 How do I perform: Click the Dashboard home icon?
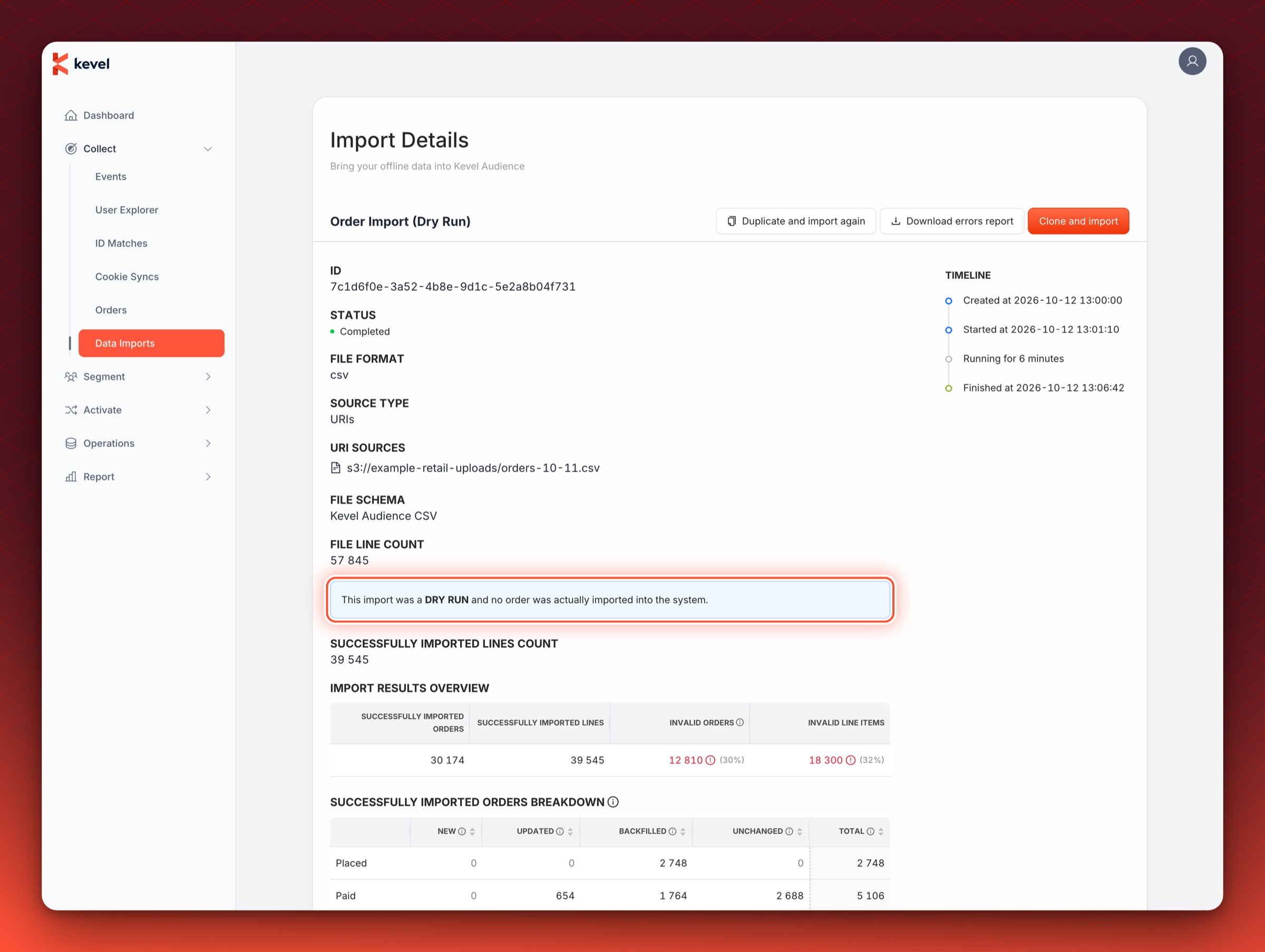tap(71, 115)
